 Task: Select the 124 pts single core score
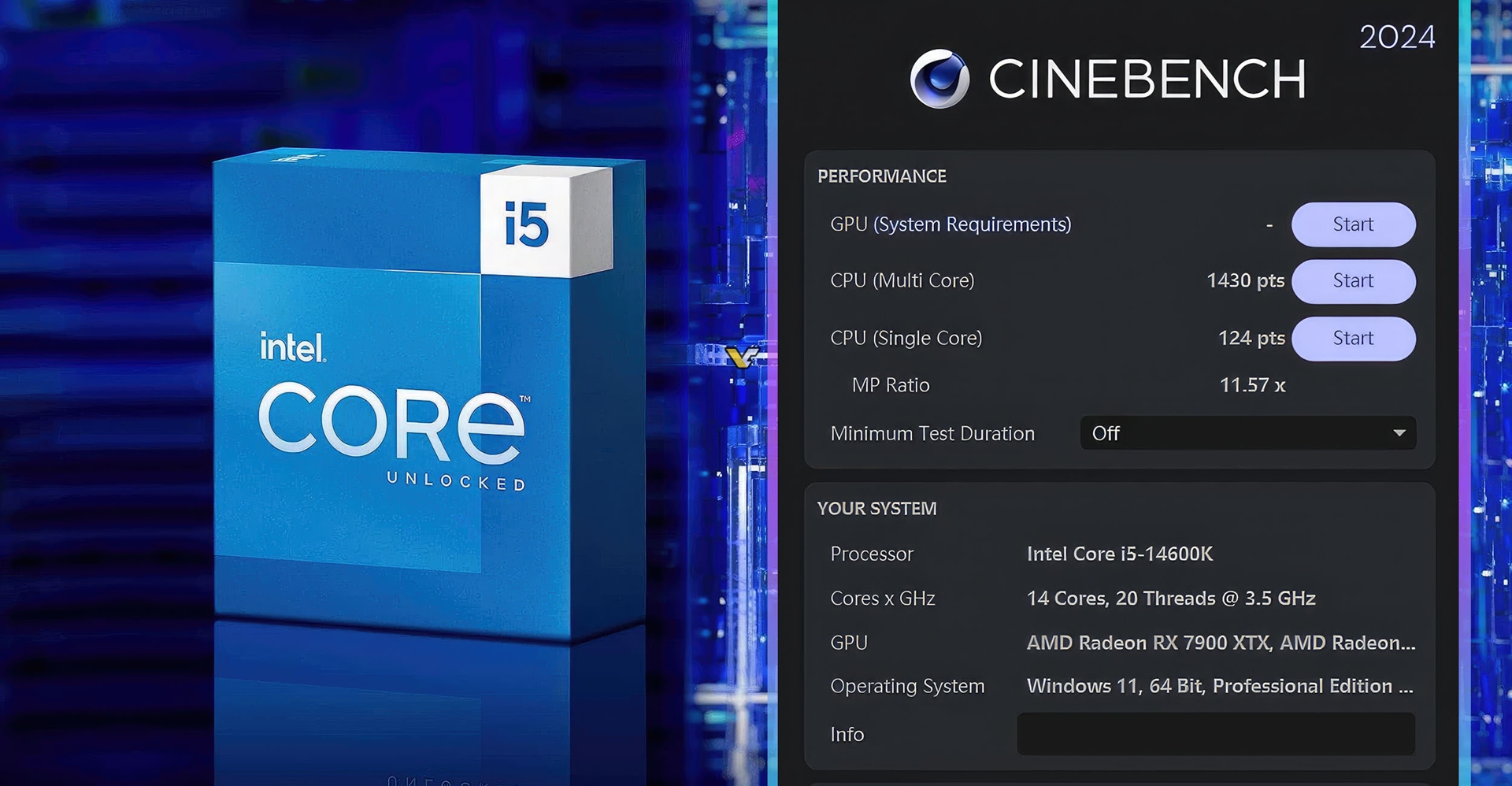tap(1251, 339)
